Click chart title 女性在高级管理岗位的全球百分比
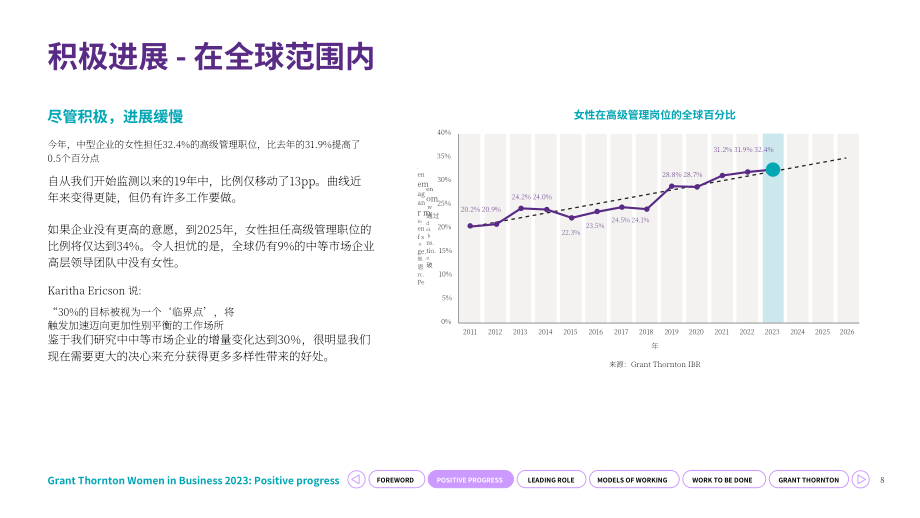 (x=654, y=115)
